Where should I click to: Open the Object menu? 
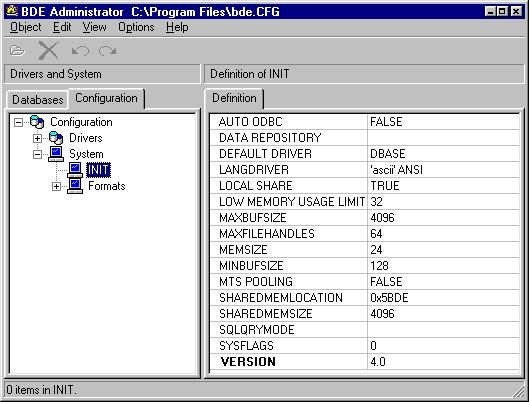(x=25, y=27)
